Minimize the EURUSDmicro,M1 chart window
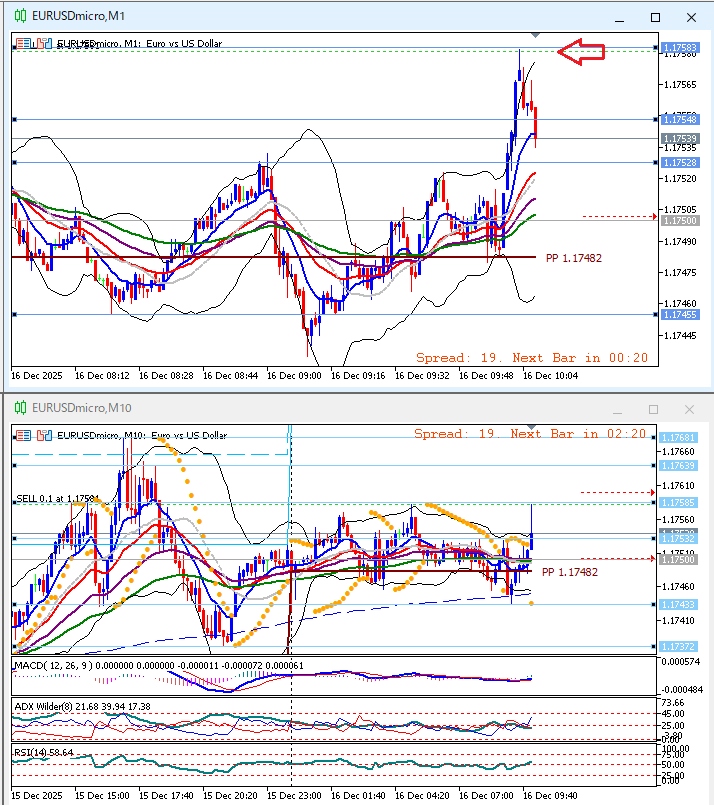The image size is (714, 805). click(618, 17)
